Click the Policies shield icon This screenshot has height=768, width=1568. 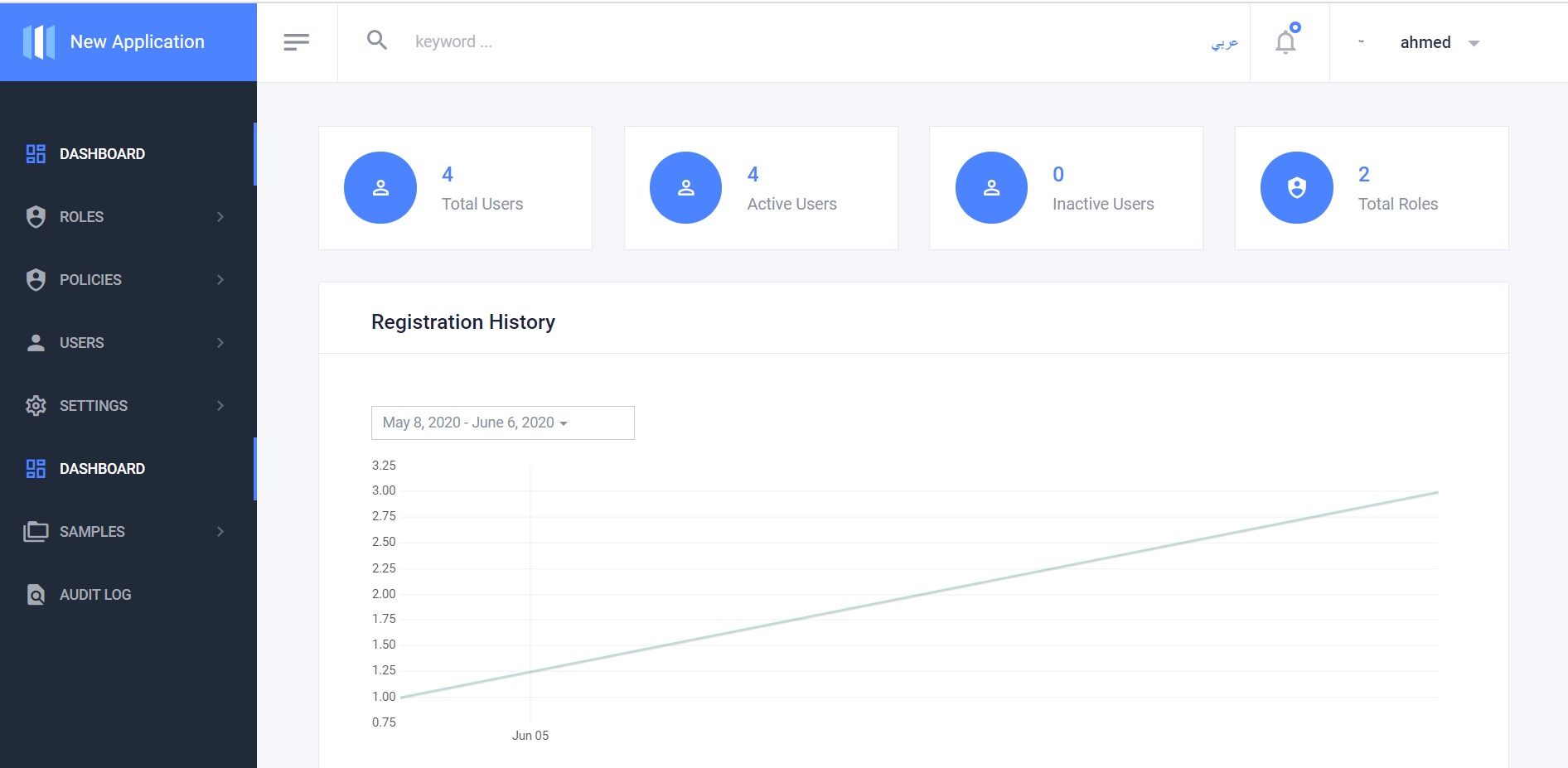36,280
